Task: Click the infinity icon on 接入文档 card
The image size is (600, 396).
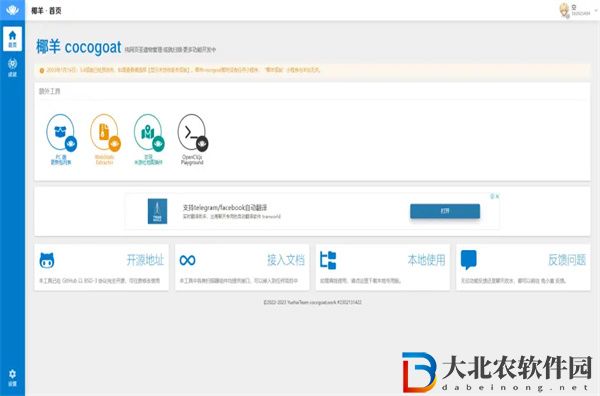Action: point(188,261)
